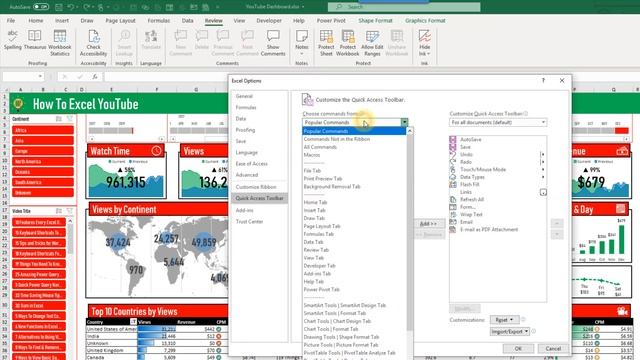Viewport: 640px width, 360px height.
Task: Open the Insert ribbon tab
Action: point(62,20)
